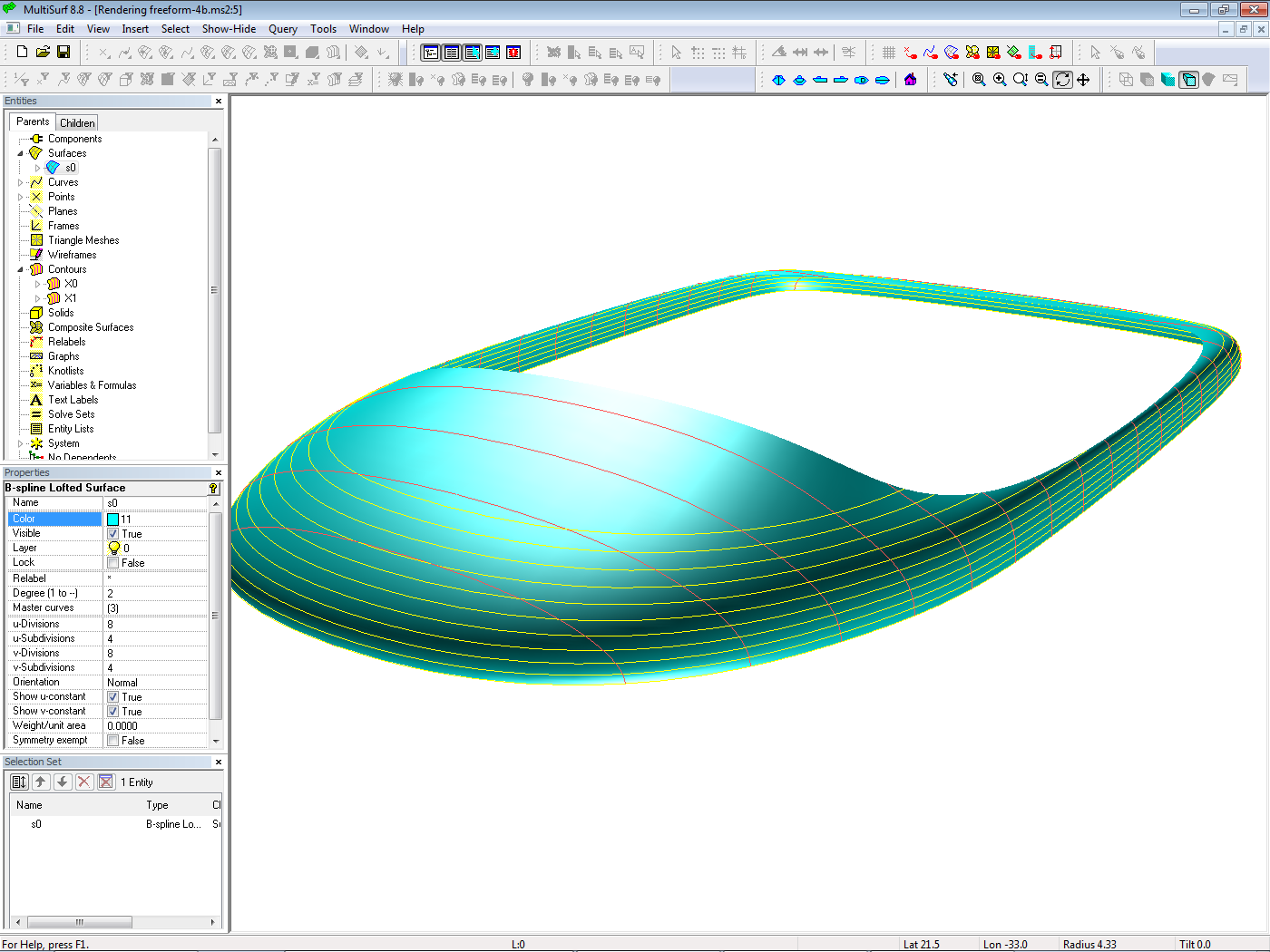
Task: Click the Degree property value field
Action: [154, 593]
